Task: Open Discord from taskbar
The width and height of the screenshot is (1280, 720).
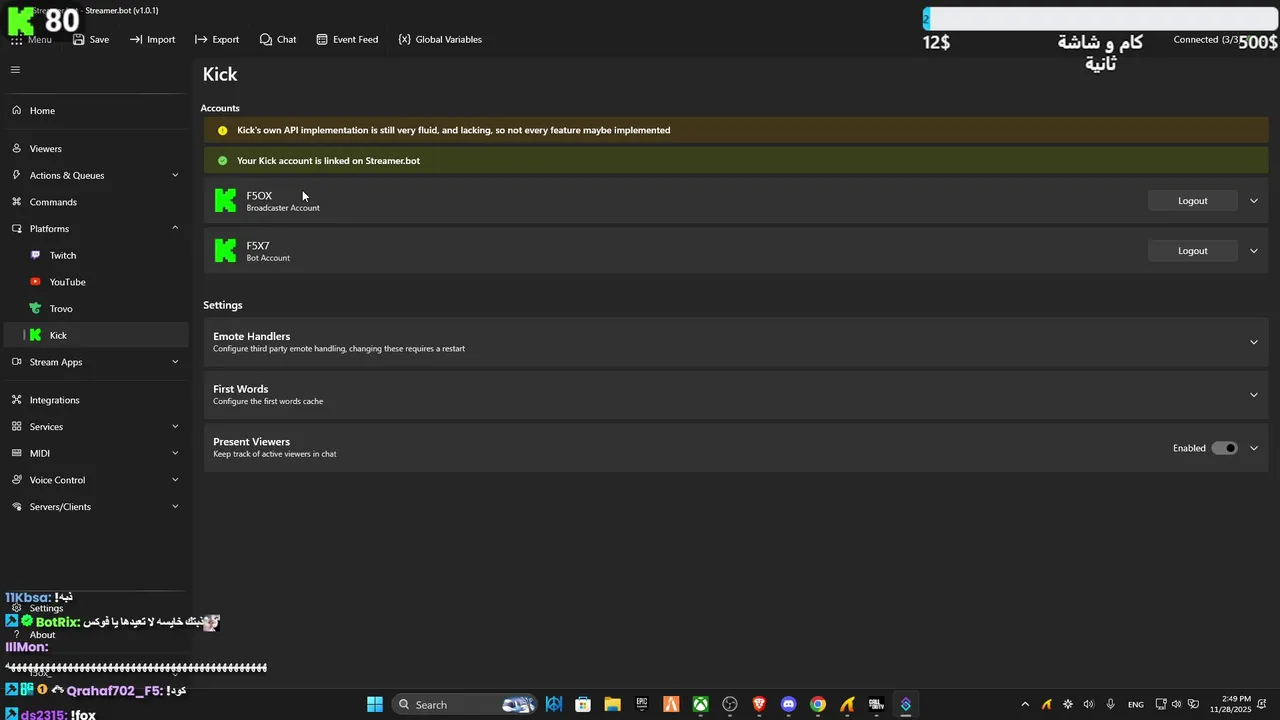Action: (x=789, y=705)
